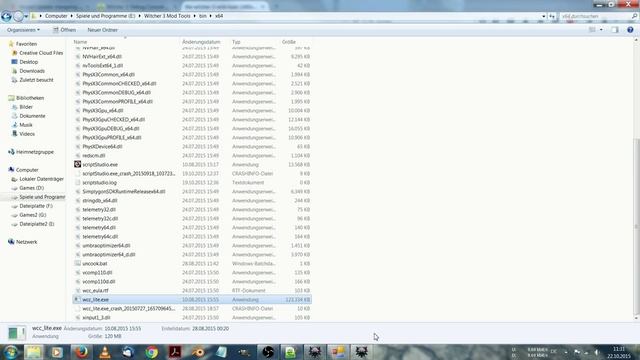Sort by Größe column header

point(296,42)
